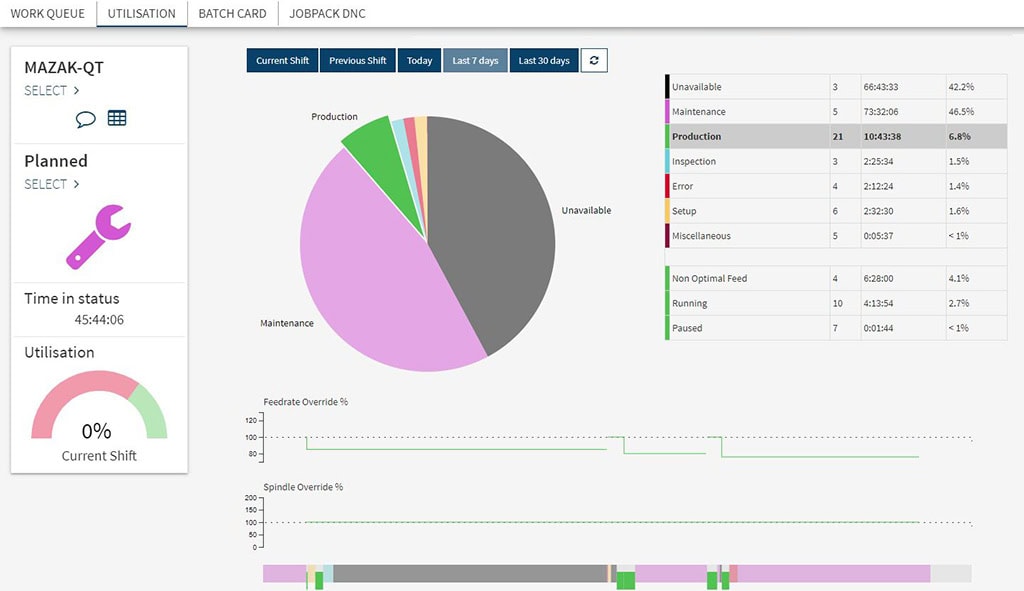Image resolution: width=1024 pixels, height=591 pixels.
Task: Select the Current Shift time range
Action: click(282, 61)
